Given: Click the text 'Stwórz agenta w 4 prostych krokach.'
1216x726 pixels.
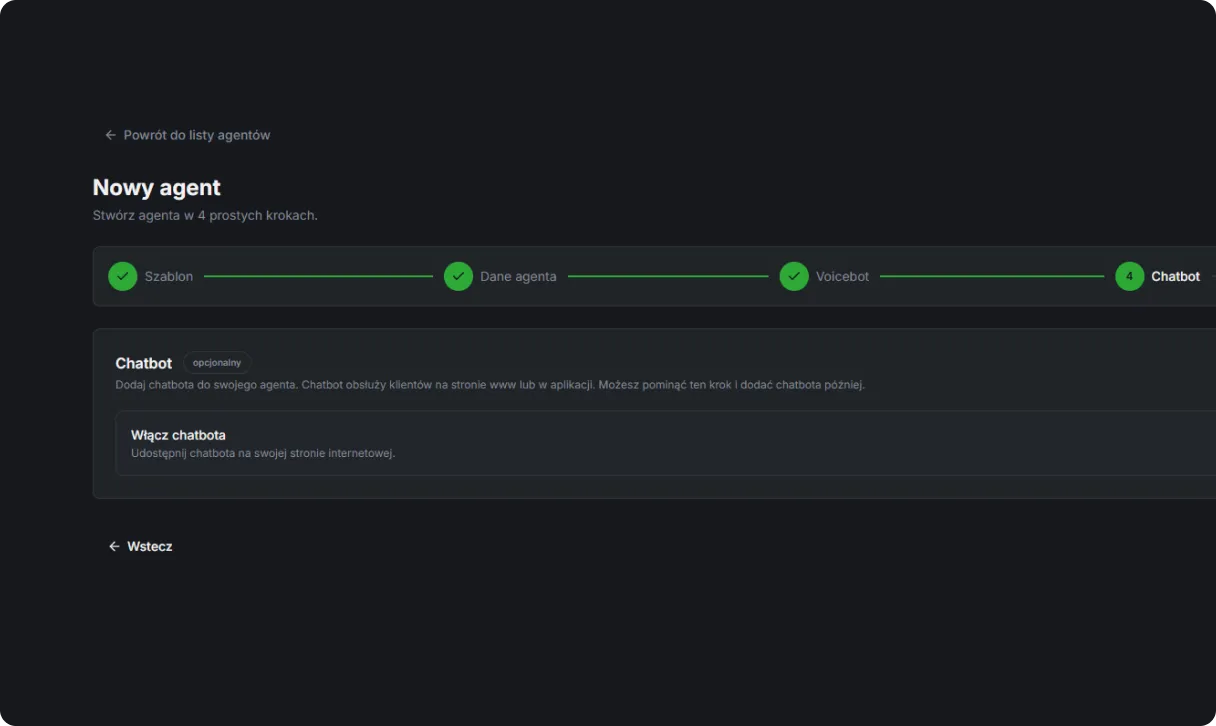Looking at the screenshot, I should (x=205, y=215).
